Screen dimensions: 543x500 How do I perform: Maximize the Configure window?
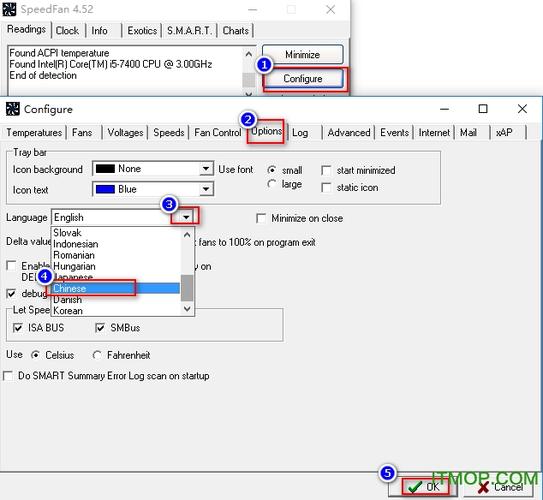[x=483, y=109]
